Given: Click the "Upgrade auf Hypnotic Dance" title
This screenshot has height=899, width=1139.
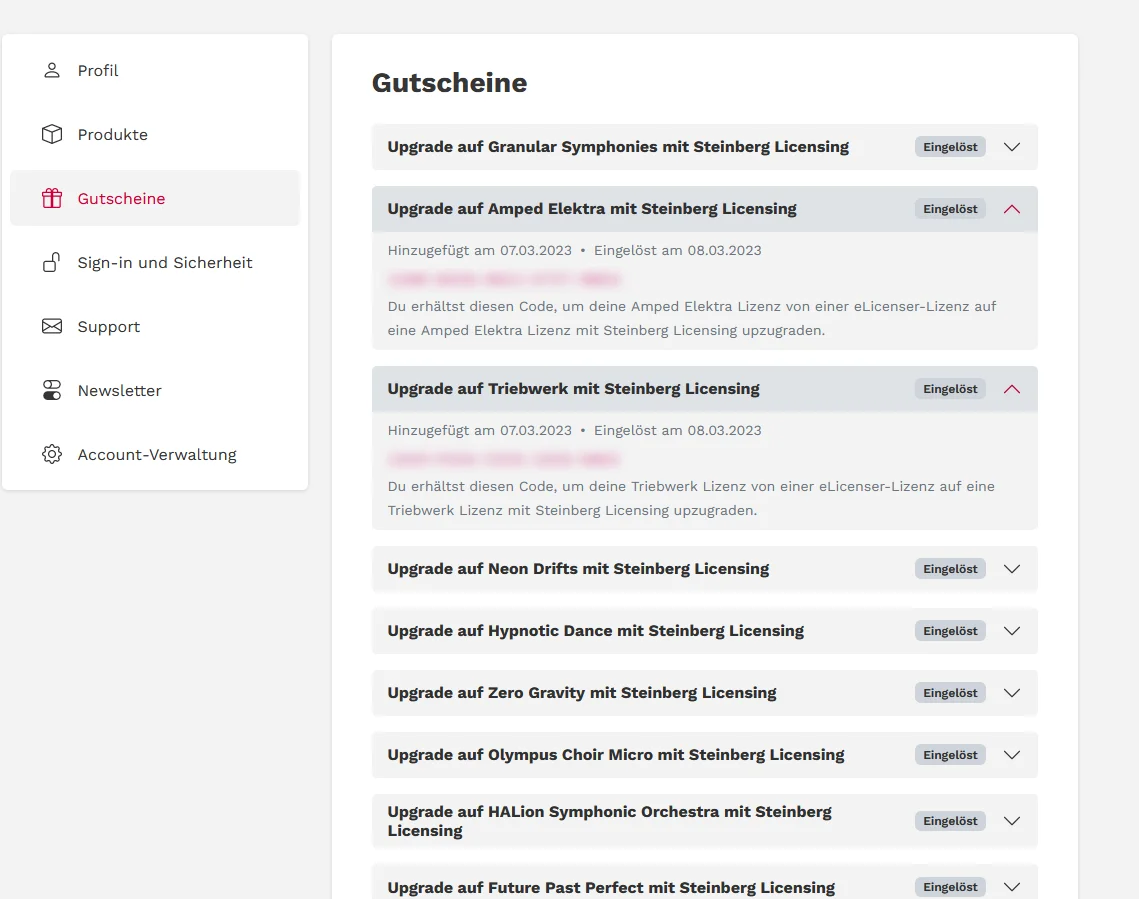Looking at the screenshot, I should pos(596,630).
